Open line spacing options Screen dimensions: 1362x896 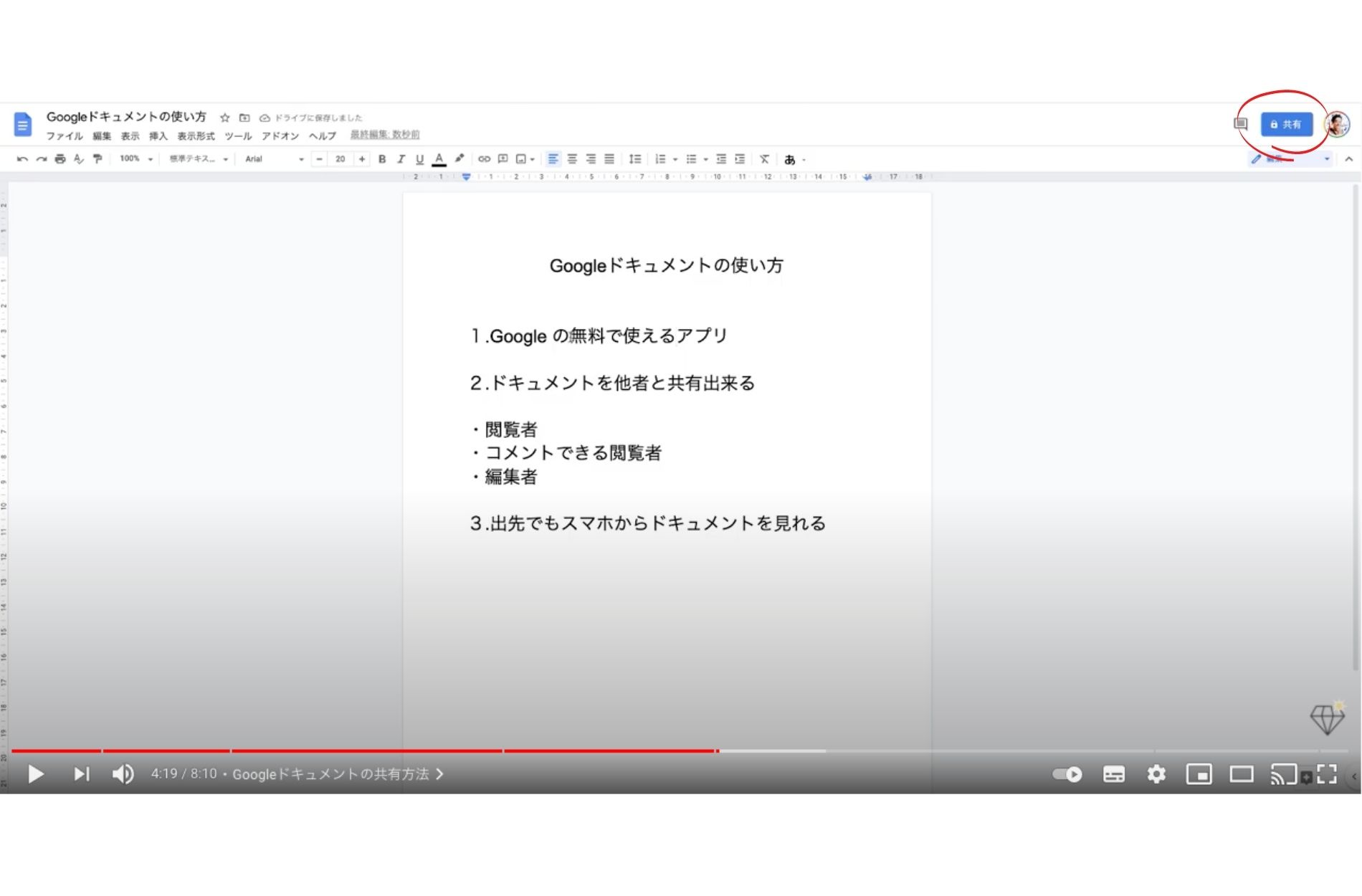click(635, 159)
